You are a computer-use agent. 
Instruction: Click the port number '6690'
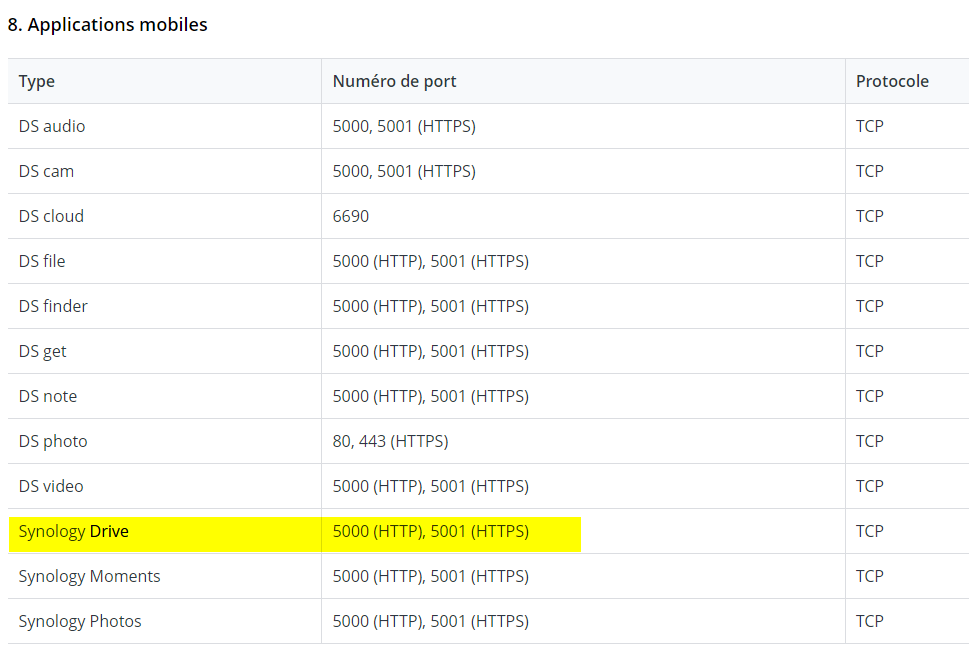(350, 216)
